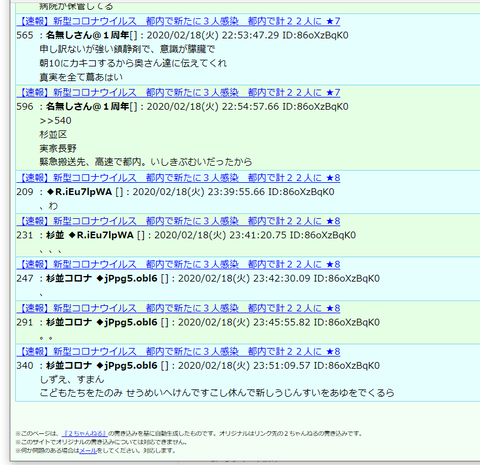480x465 pixels.
Task: Click name 杉並コロナ ◆jPpg5.obl6 on post 247
Action: point(102,278)
